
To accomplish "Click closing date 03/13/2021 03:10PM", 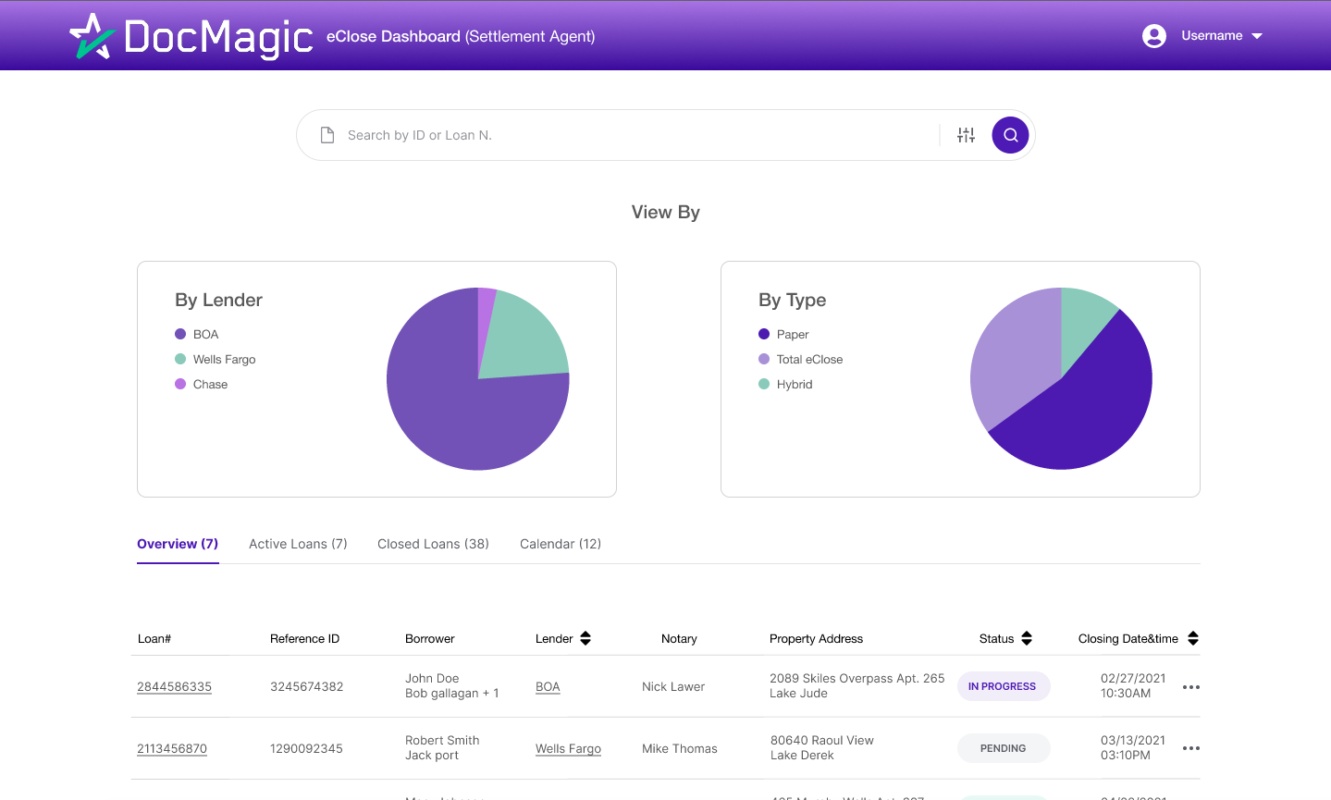I will [x=1133, y=748].
